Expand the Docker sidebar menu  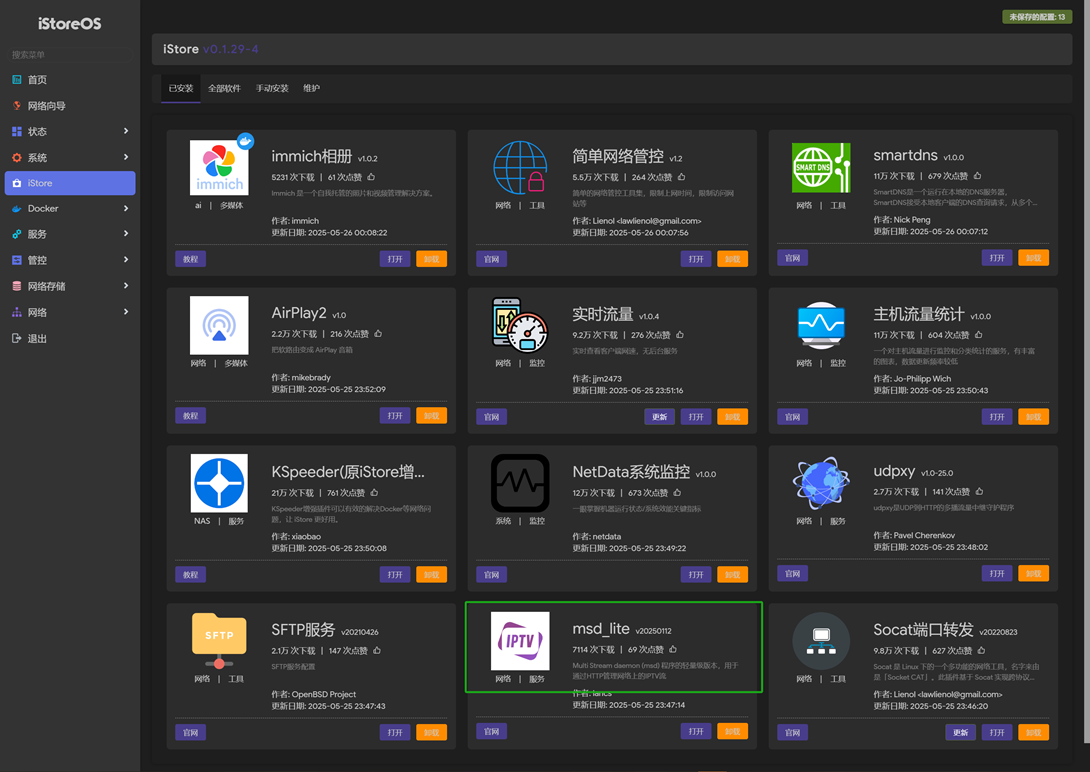[x=68, y=209]
